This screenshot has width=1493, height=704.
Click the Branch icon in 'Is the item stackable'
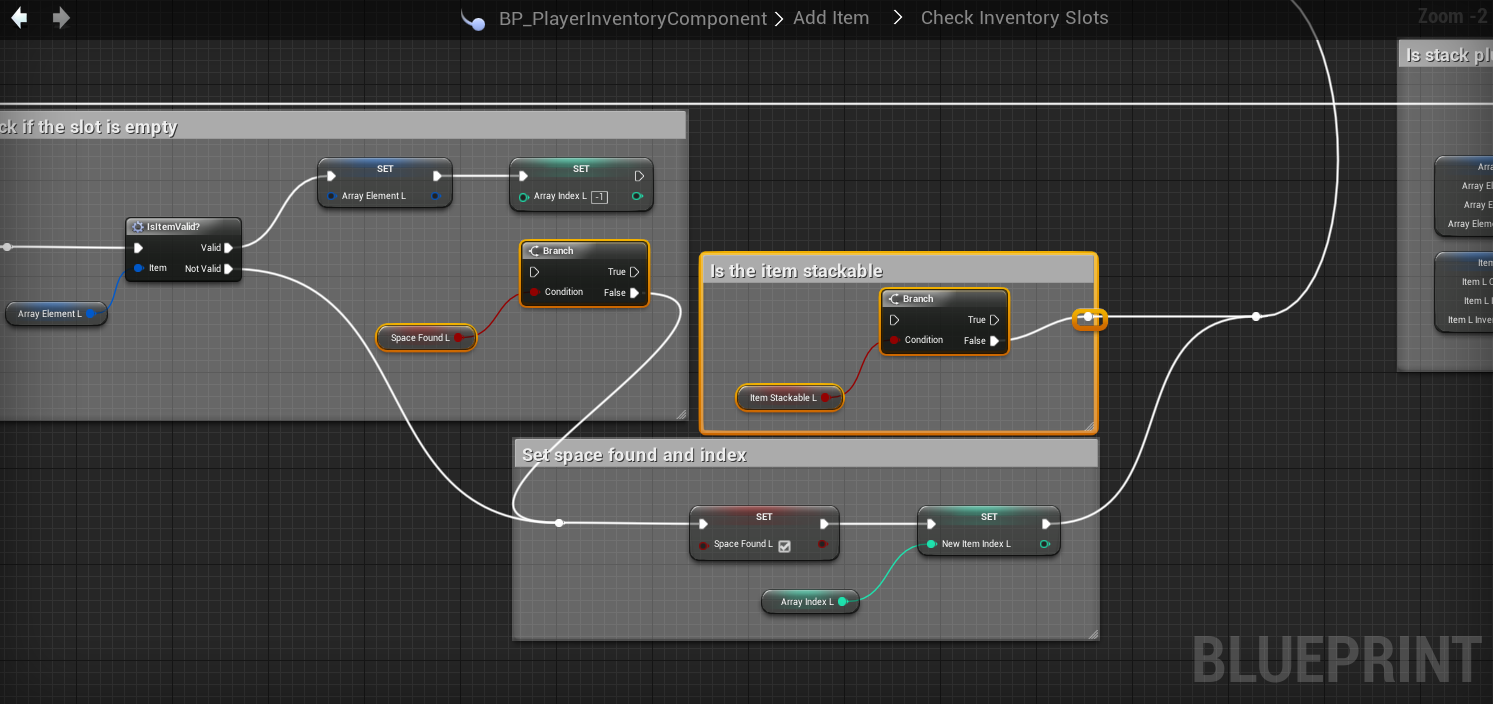pos(893,299)
